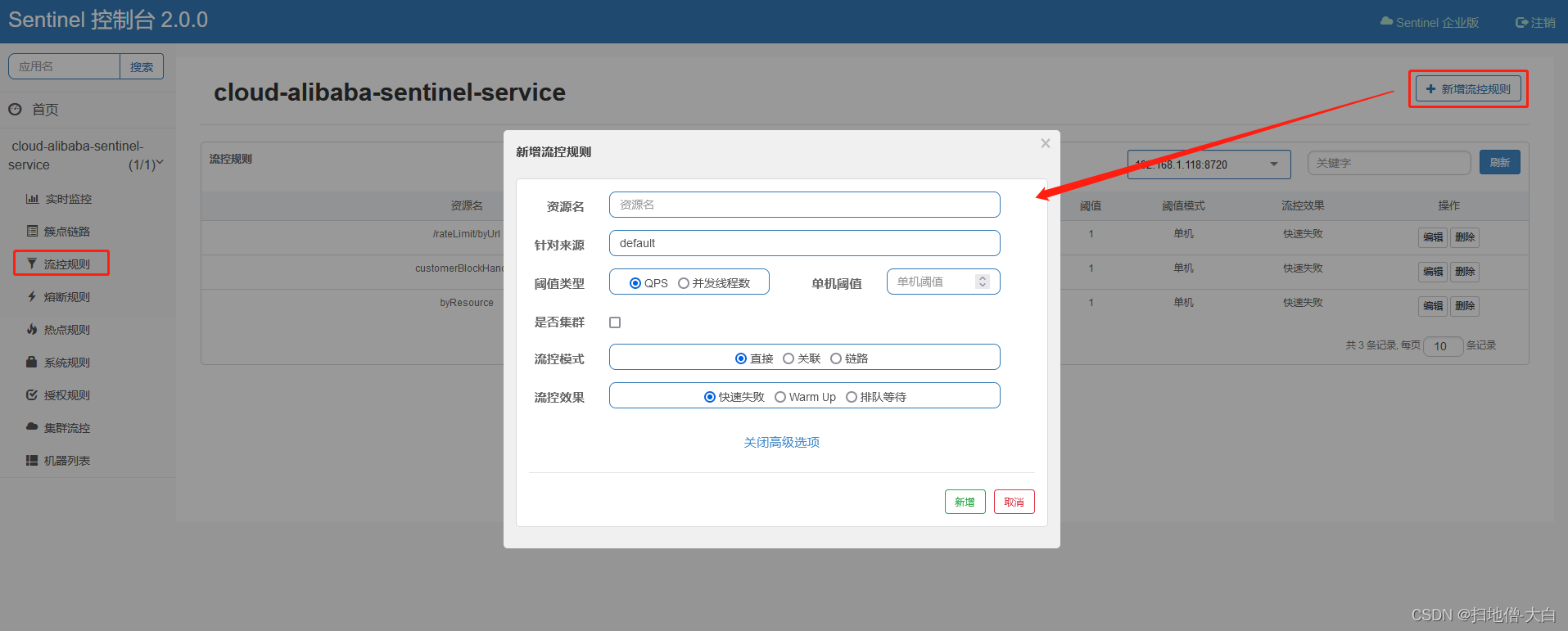The height and width of the screenshot is (631, 1568).
Task: Close the 新增流控规则 dialog with the X
Action: 1046,143
